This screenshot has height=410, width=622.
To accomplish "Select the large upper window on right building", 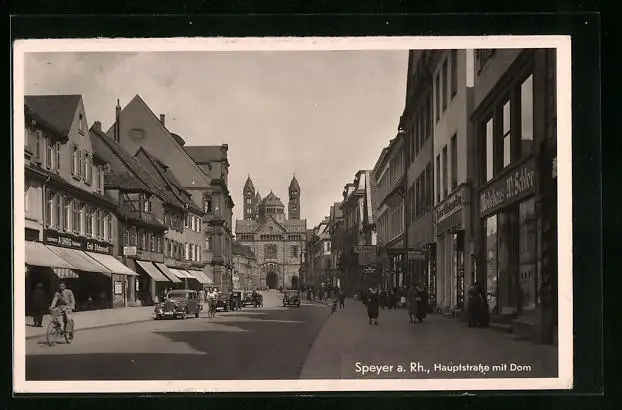I will click(507, 135).
